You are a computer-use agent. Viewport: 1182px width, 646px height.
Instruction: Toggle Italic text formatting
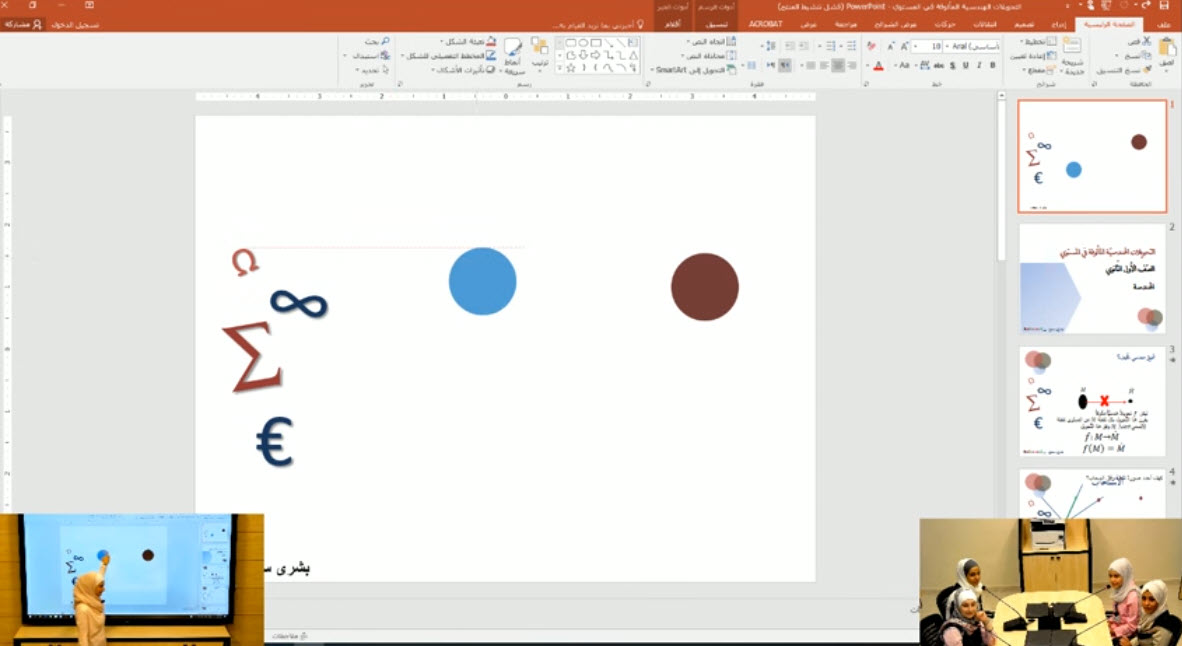pos(979,65)
